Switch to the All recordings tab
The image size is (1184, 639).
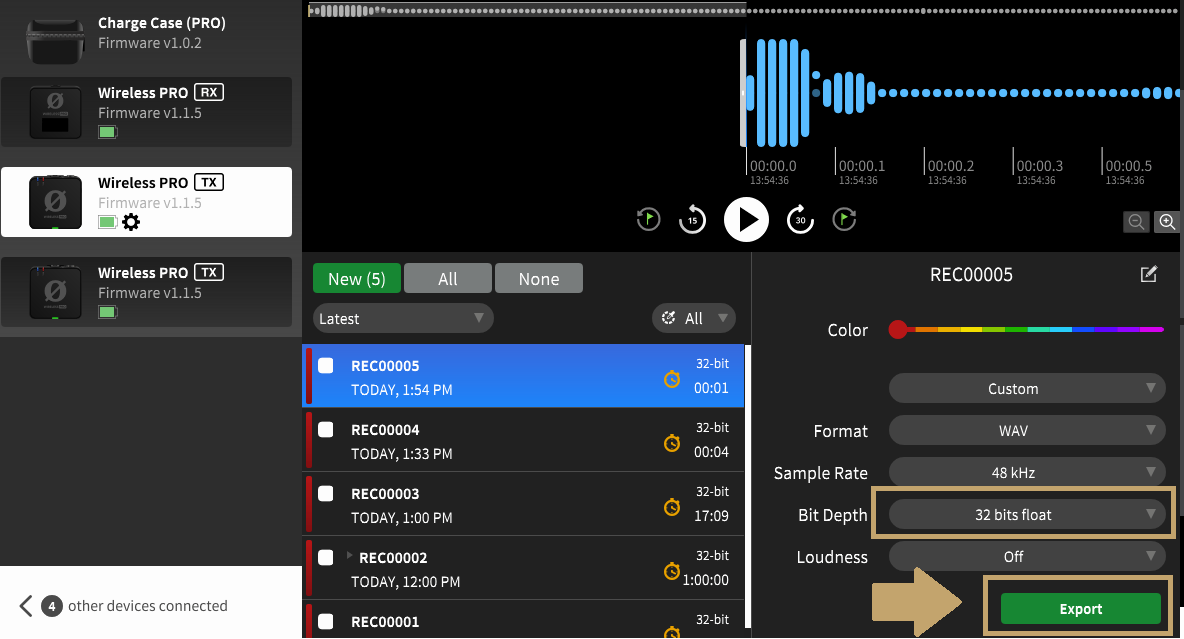pyautogui.click(x=448, y=278)
